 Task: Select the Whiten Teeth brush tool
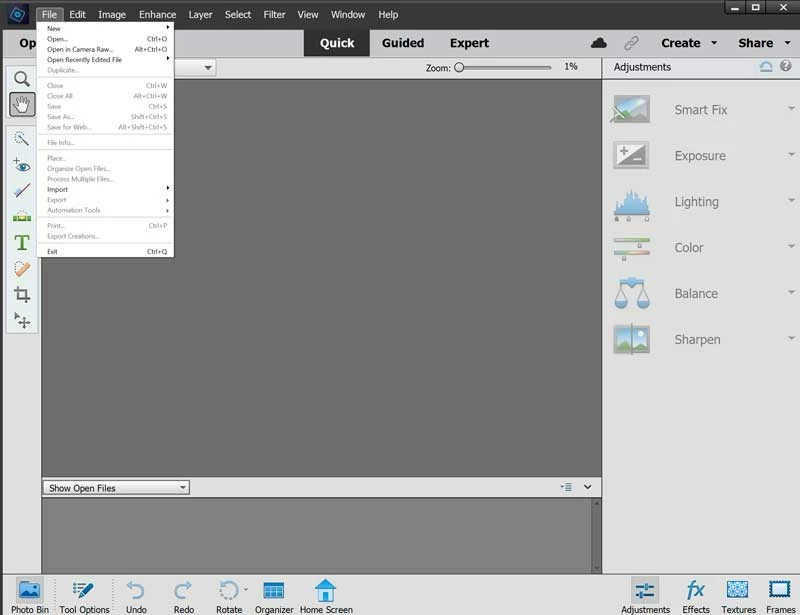[21, 191]
